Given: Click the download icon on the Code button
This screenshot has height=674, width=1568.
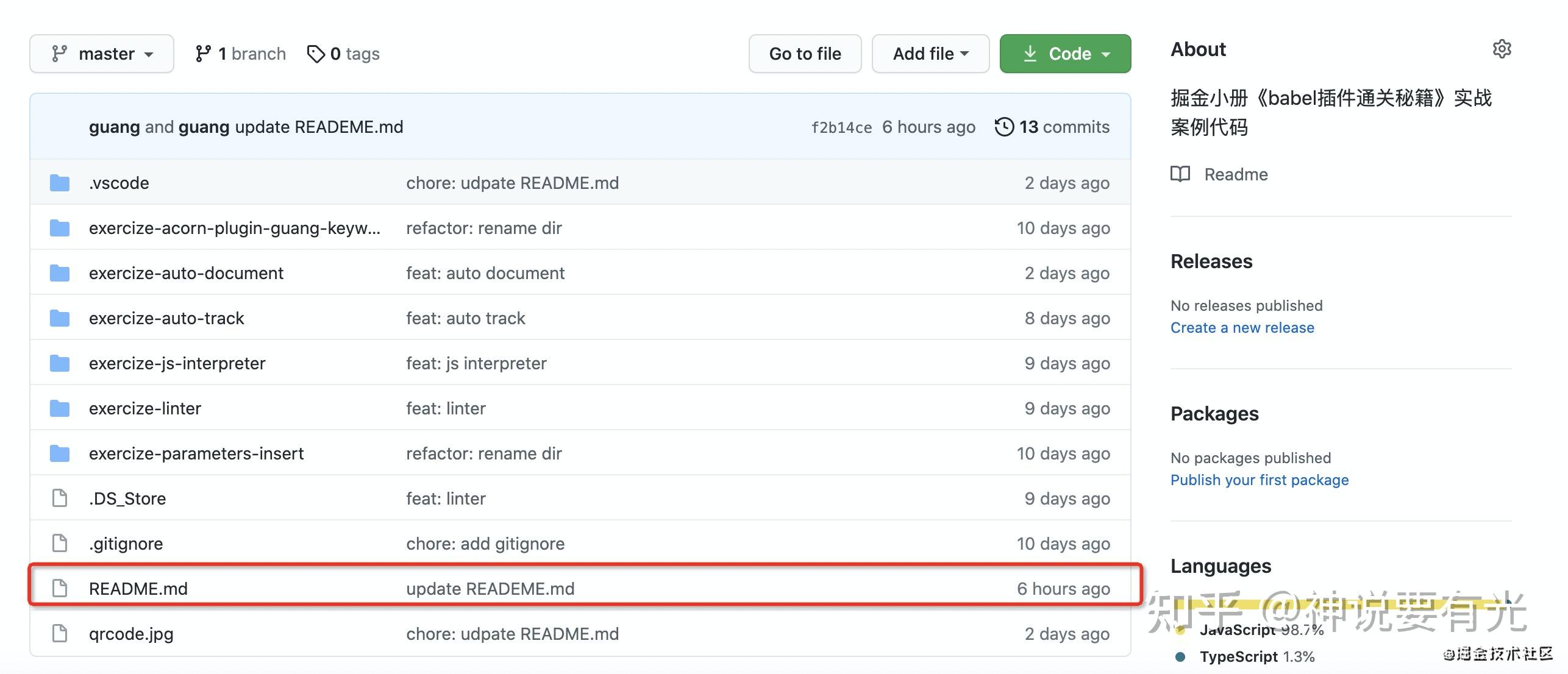Looking at the screenshot, I should click(x=1030, y=54).
